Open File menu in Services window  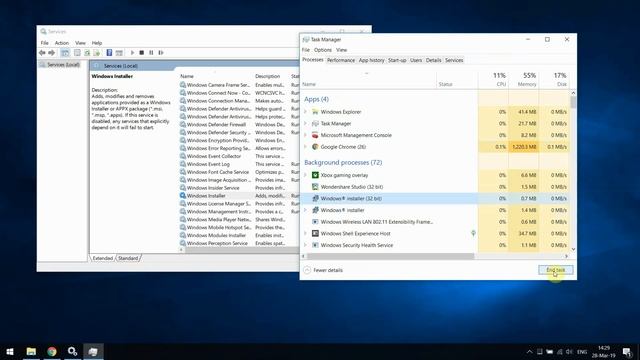pyautogui.click(x=44, y=43)
